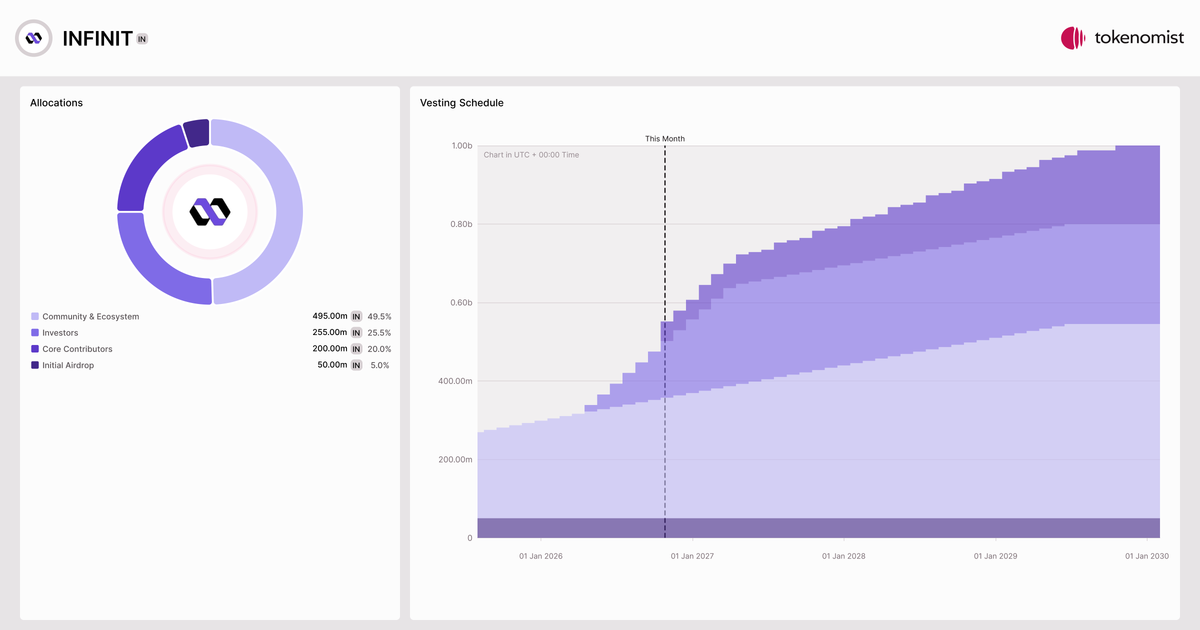The width and height of the screenshot is (1200, 630).
Task: Click the 0.60b y-axis label
Action: coord(461,303)
